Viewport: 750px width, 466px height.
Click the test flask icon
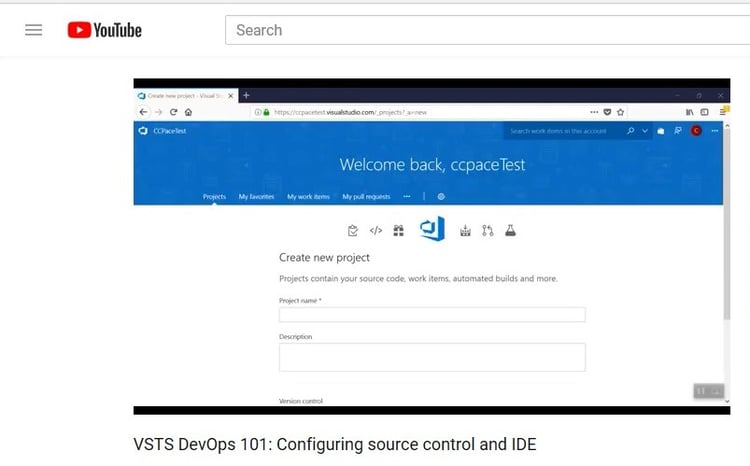(510, 231)
